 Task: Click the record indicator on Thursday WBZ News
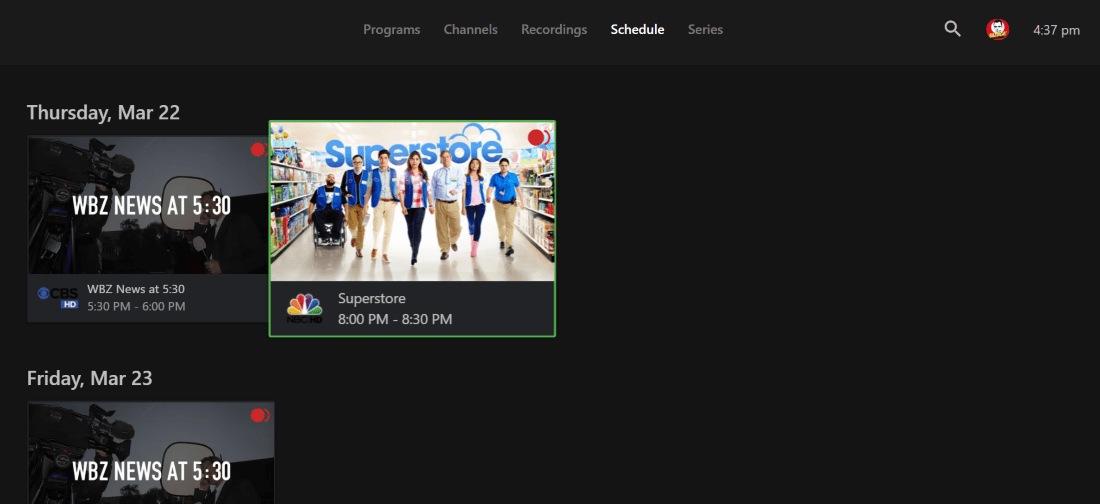click(x=259, y=150)
